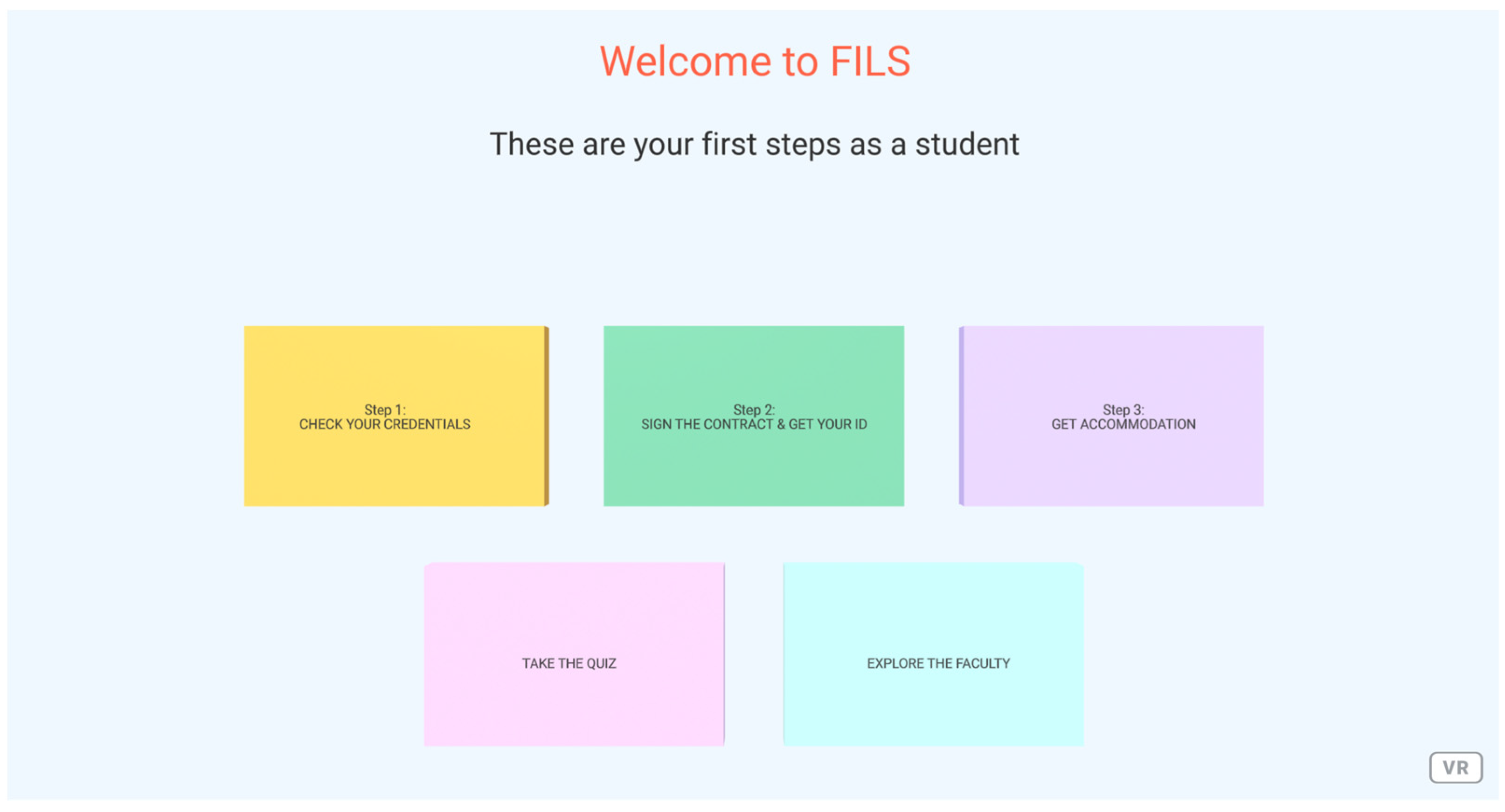Open the yellow Step 1 card

click(x=395, y=461)
